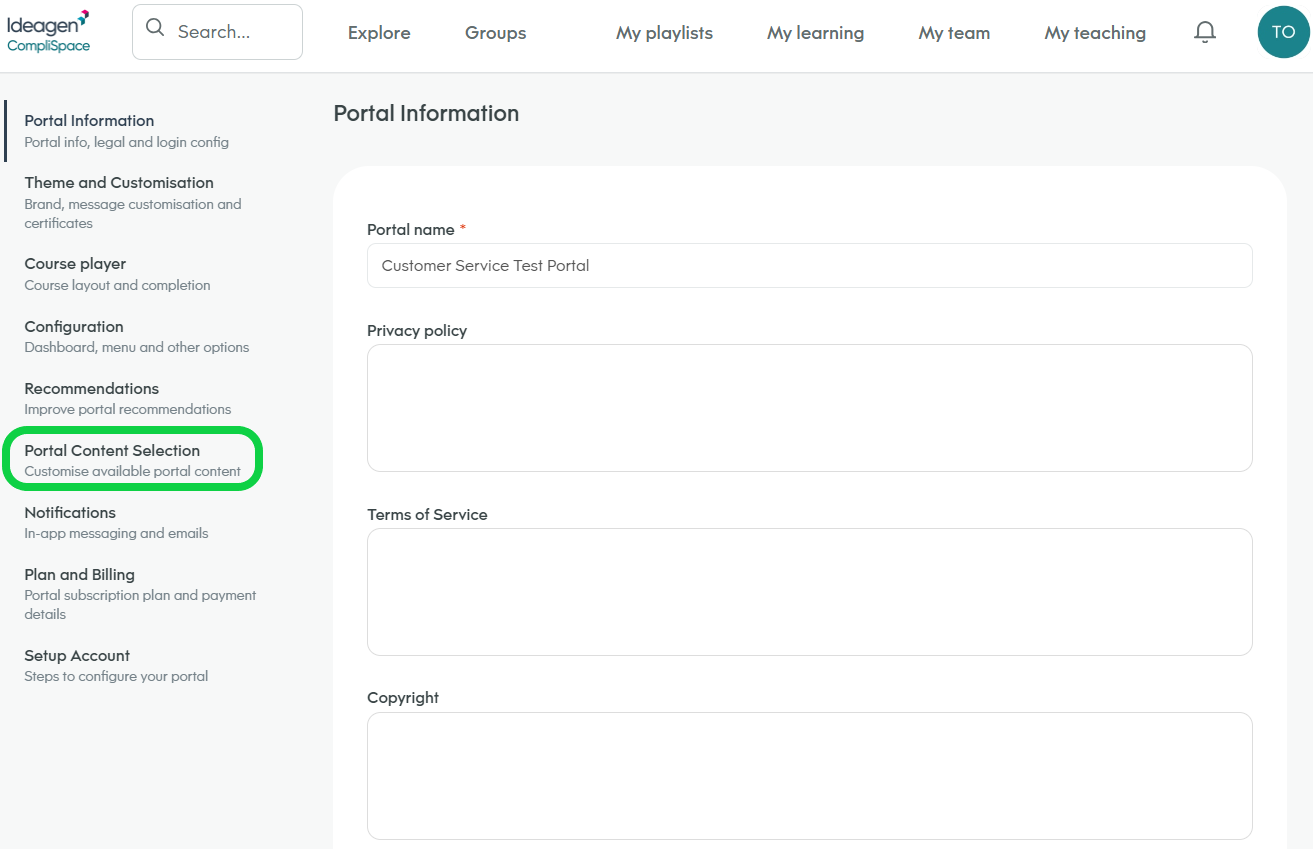Open the Explore menu
The image size is (1313, 849).
point(379,33)
